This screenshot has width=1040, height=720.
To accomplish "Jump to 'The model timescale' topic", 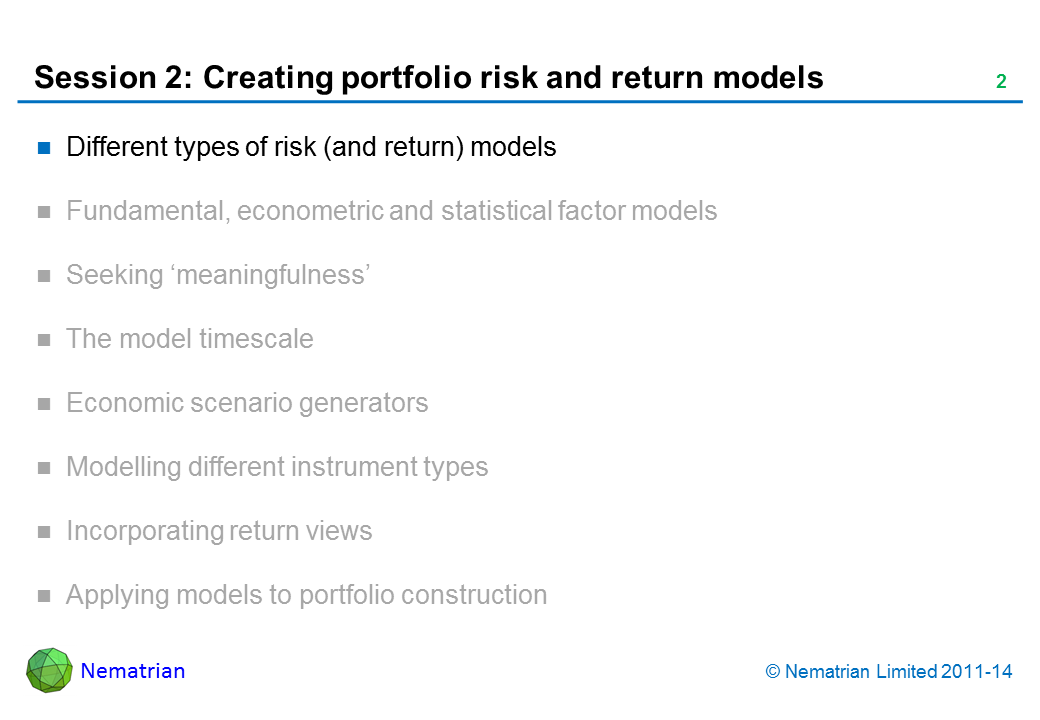I will [189, 339].
